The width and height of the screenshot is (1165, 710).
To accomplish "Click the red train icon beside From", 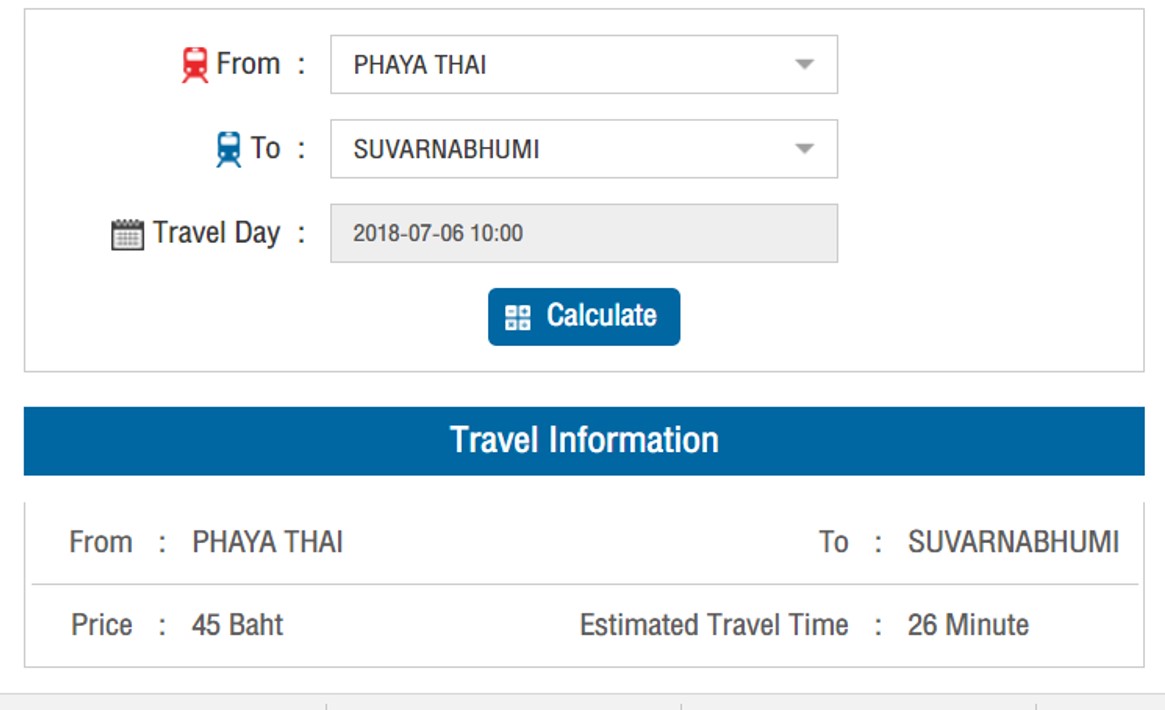I will pyautogui.click(x=195, y=65).
